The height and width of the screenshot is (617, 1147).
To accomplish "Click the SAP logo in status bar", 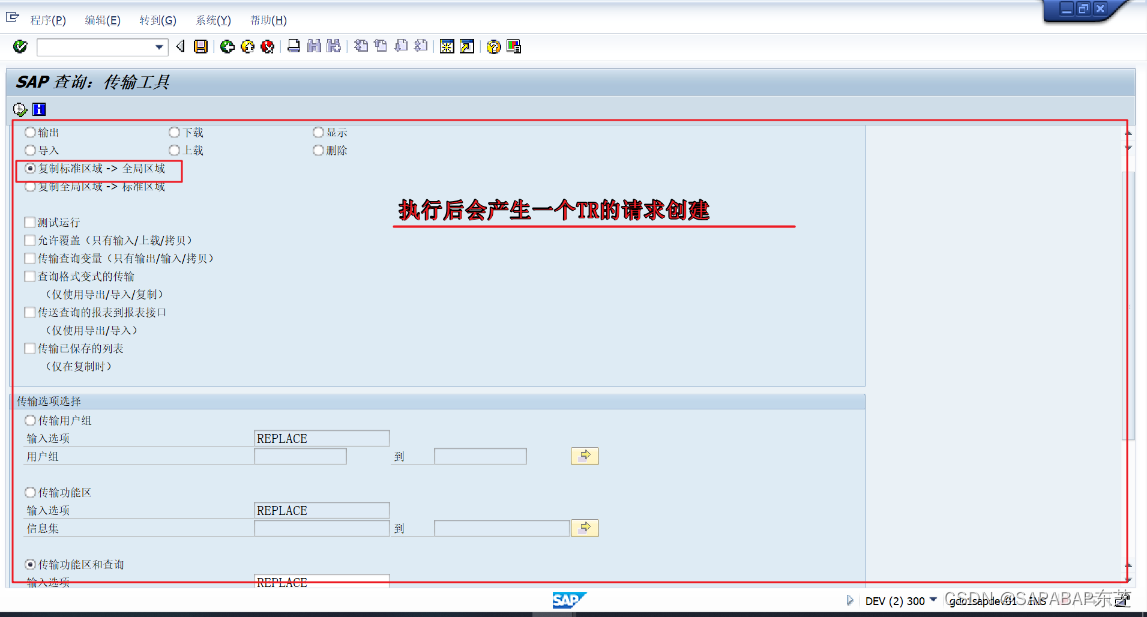I will 568,600.
